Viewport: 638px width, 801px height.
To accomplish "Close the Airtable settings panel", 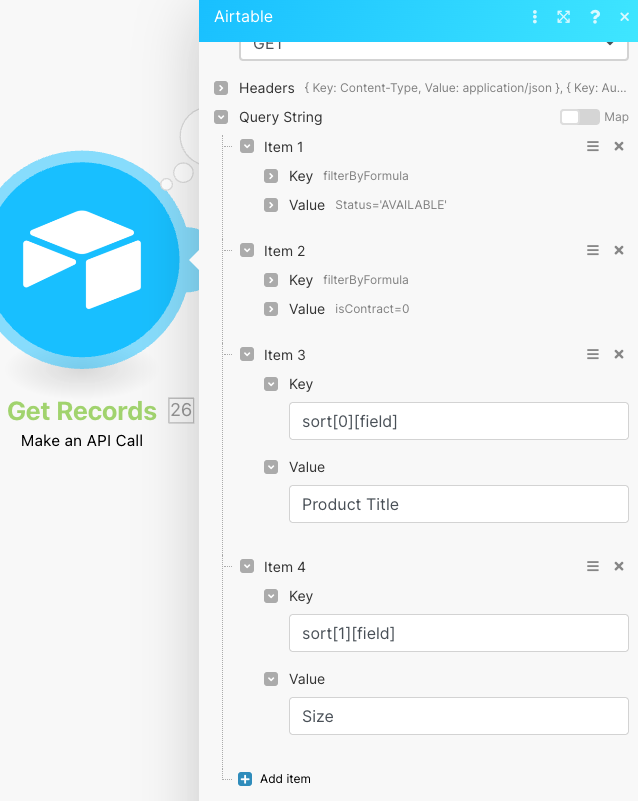I will pyautogui.click(x=624, y=17).
